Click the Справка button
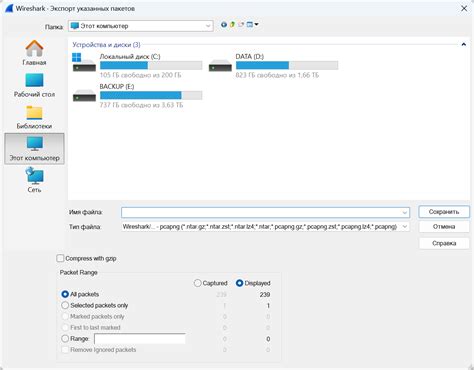This screenshot has width=474, height=370. coord(444,243)
